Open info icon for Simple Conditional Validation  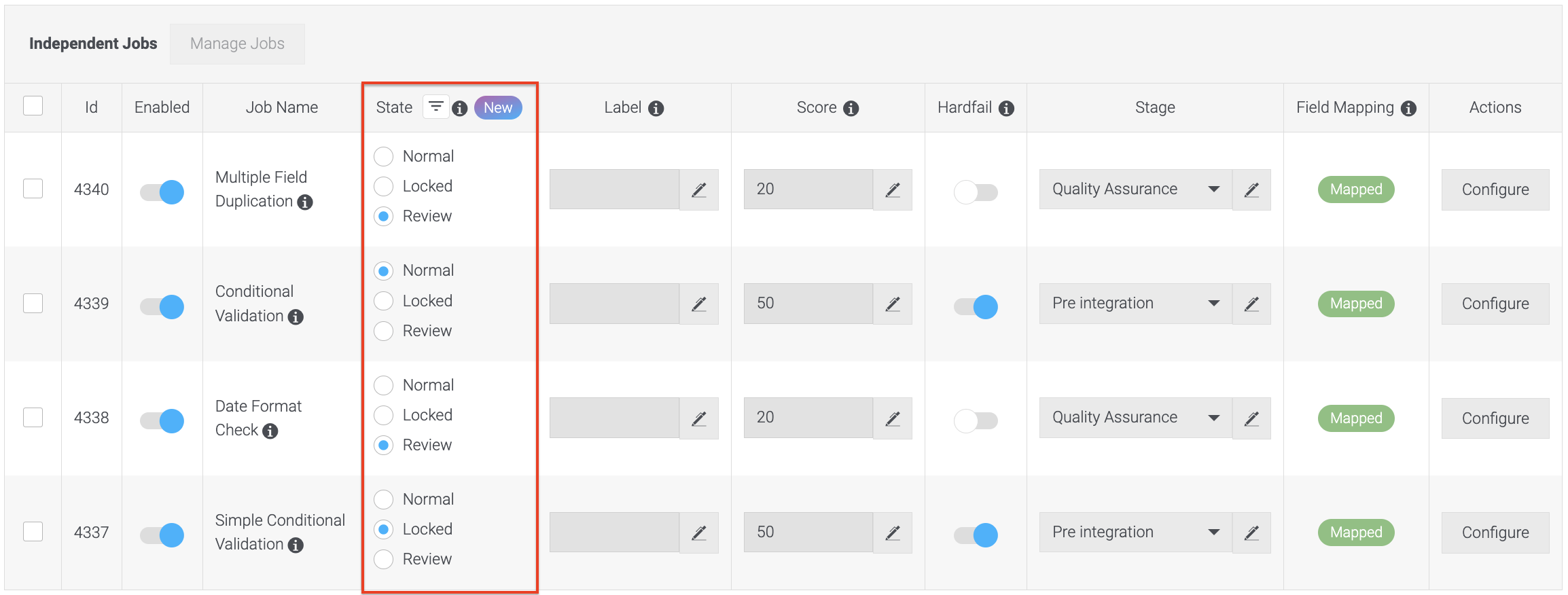[296, 545]
